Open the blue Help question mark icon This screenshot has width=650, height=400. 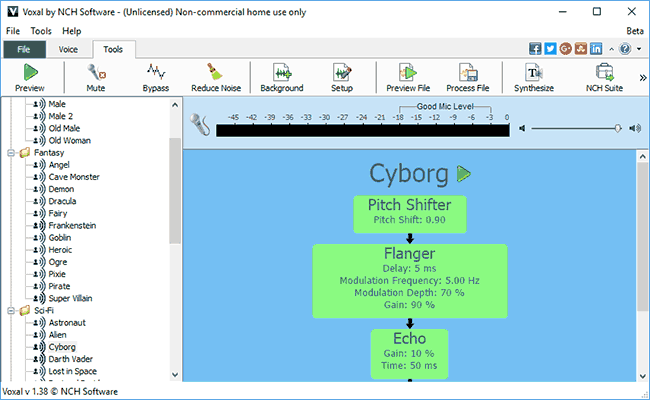(625, 49)
